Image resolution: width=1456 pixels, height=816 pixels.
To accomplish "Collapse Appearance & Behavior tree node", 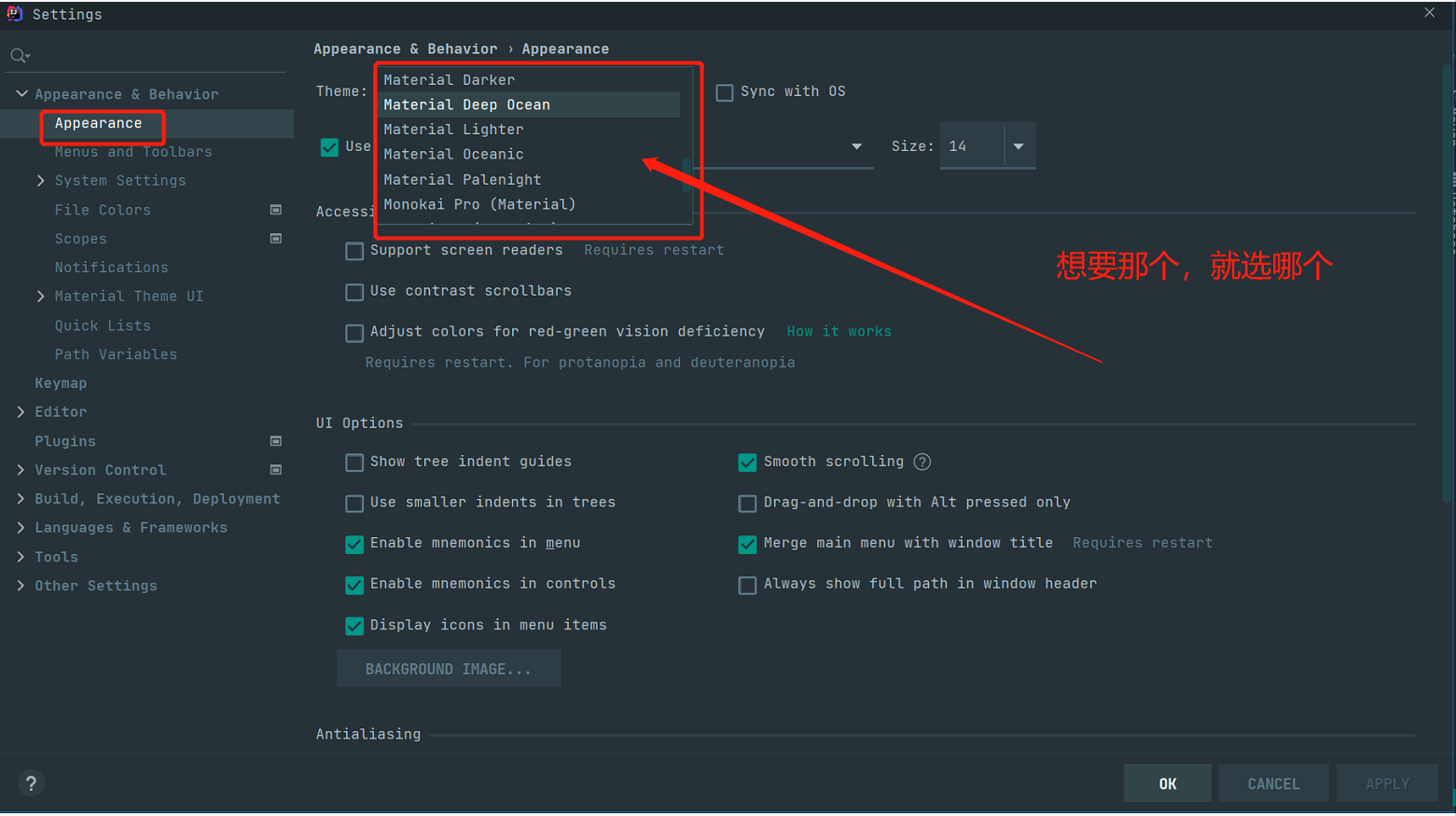I will (21, 94).
